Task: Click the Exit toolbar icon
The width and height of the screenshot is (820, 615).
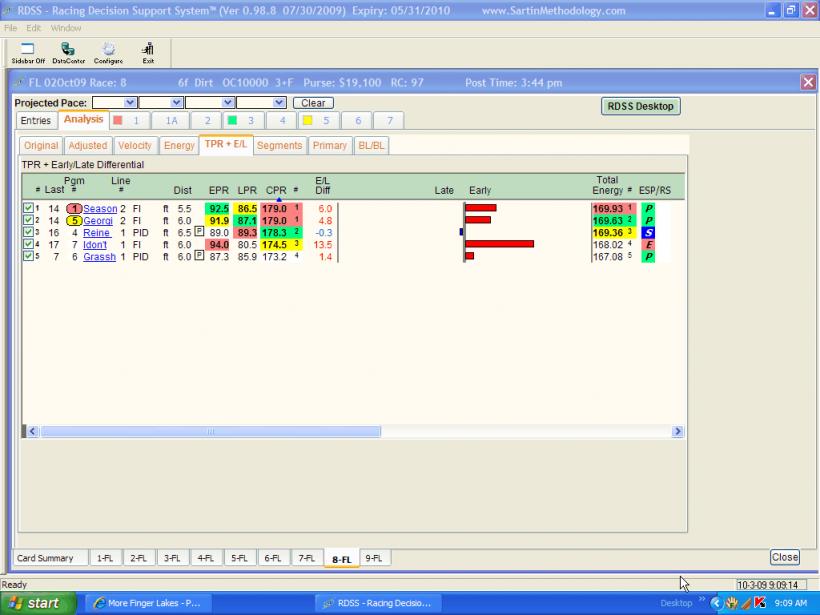Action: click(x=148, y=53)
